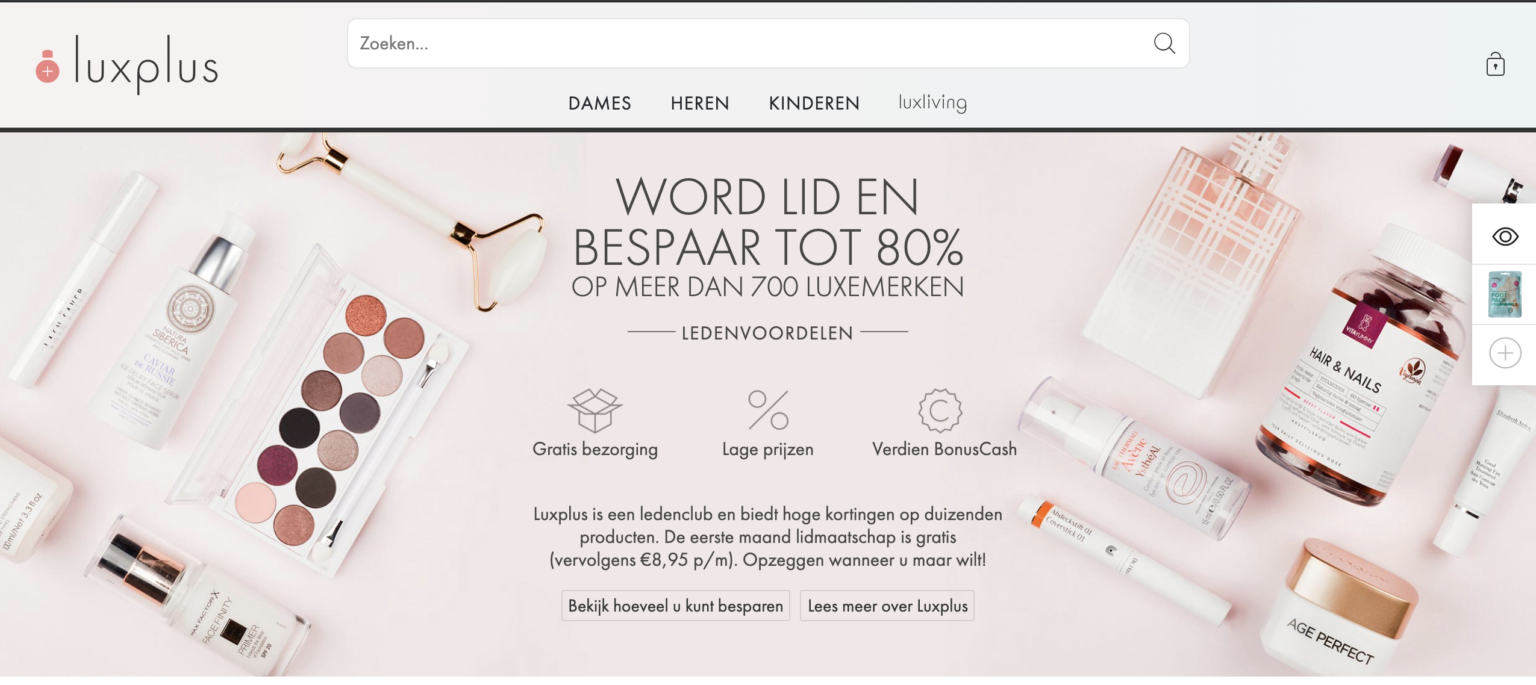Click the search magnifier icon
The image size is (1536, 685).
pos(1164,43)
